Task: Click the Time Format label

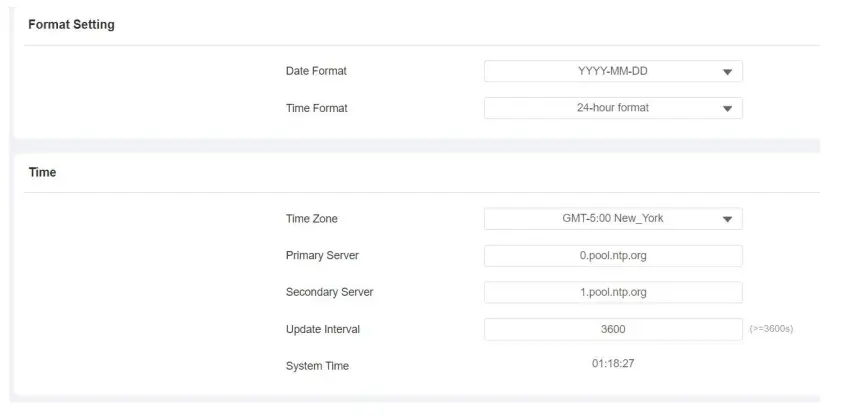Action: tap(316, 108)
